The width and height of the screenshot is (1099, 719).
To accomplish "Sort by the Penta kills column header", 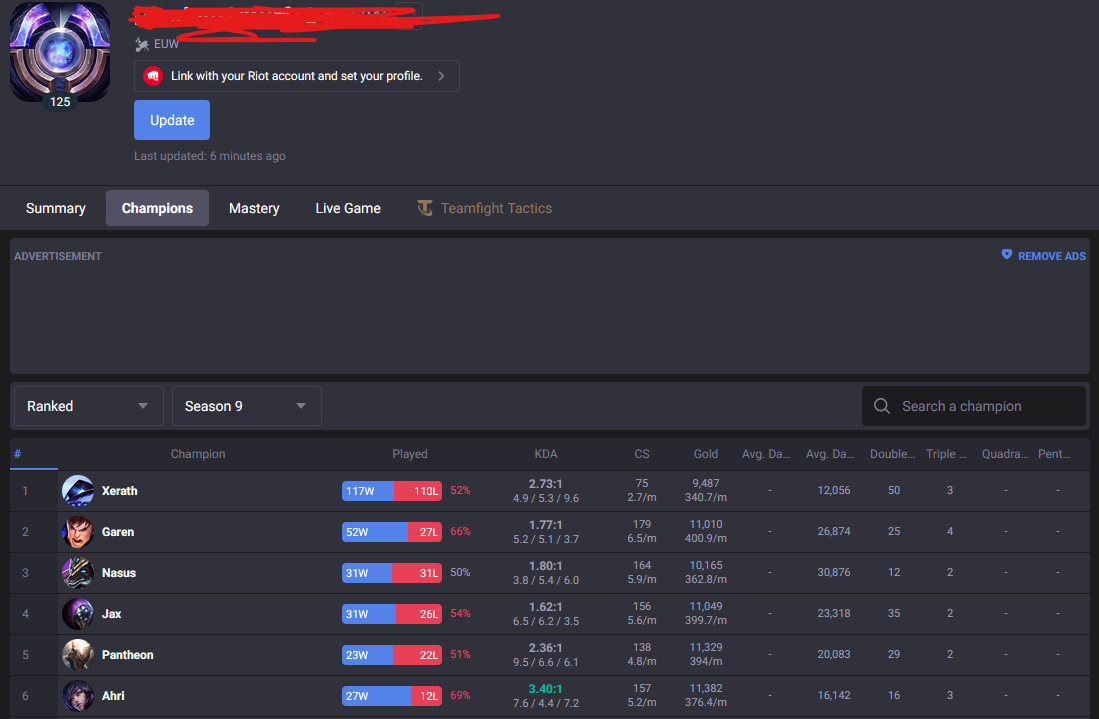I will click(x=1053, y=454).
